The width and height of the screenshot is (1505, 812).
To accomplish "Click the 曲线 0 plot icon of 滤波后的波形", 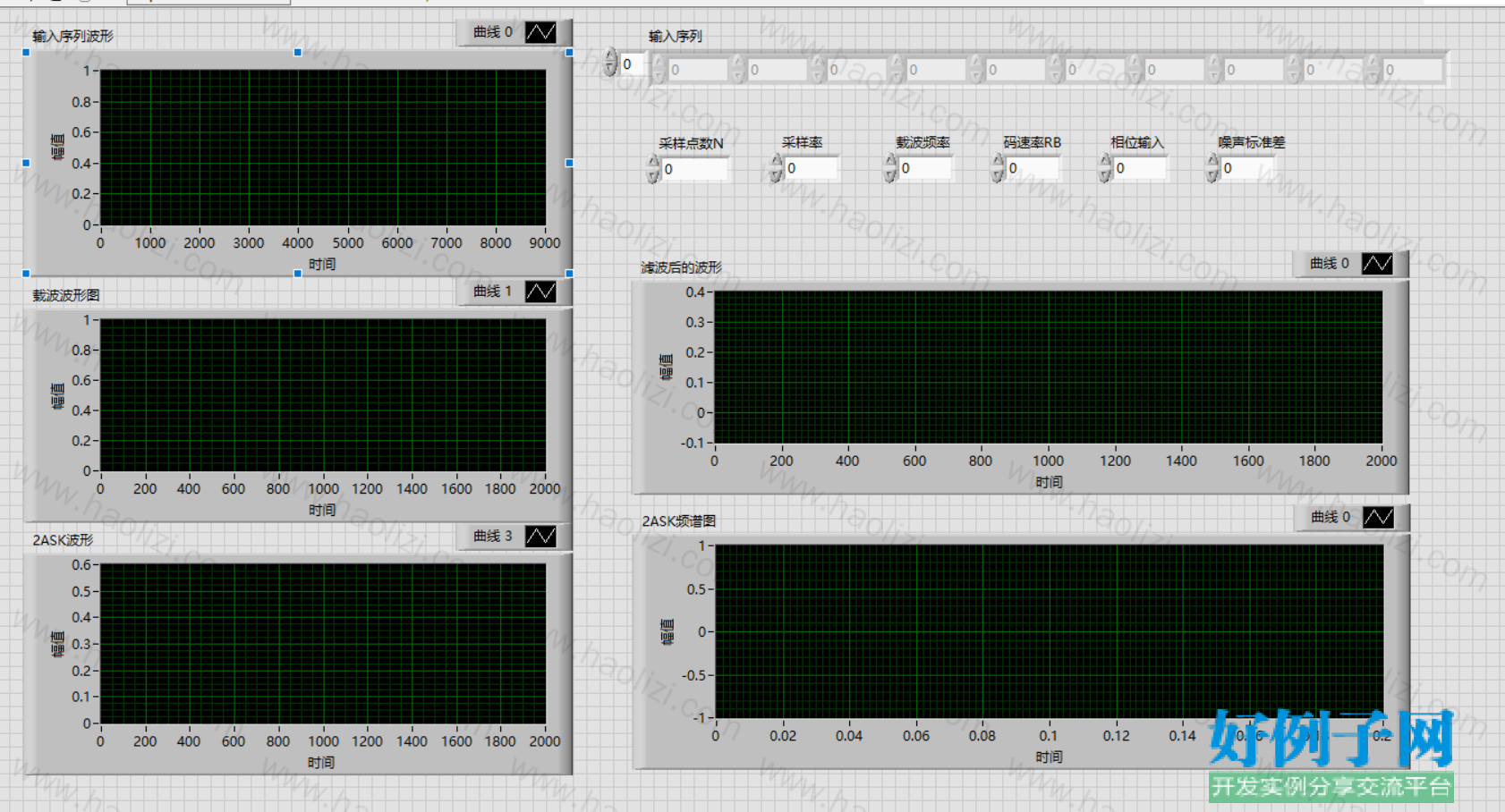I will [1377, 264].
